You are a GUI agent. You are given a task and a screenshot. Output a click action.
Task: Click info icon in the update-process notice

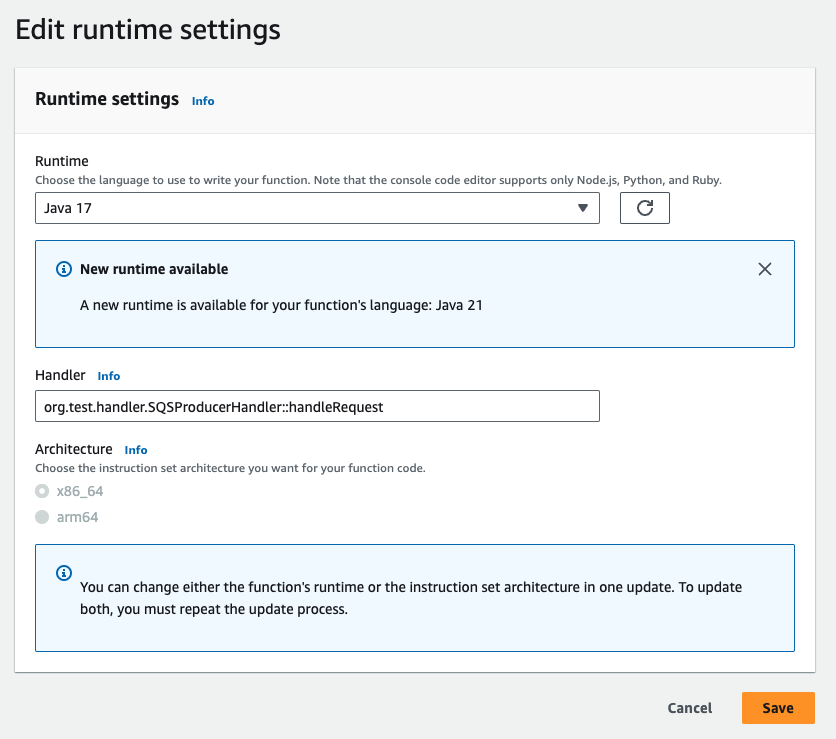(64, 573)
